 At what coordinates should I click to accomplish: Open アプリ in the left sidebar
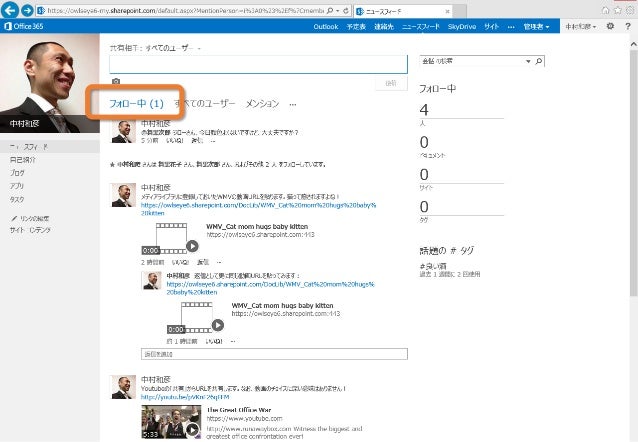pyautogui.click(x=17, y=186)
